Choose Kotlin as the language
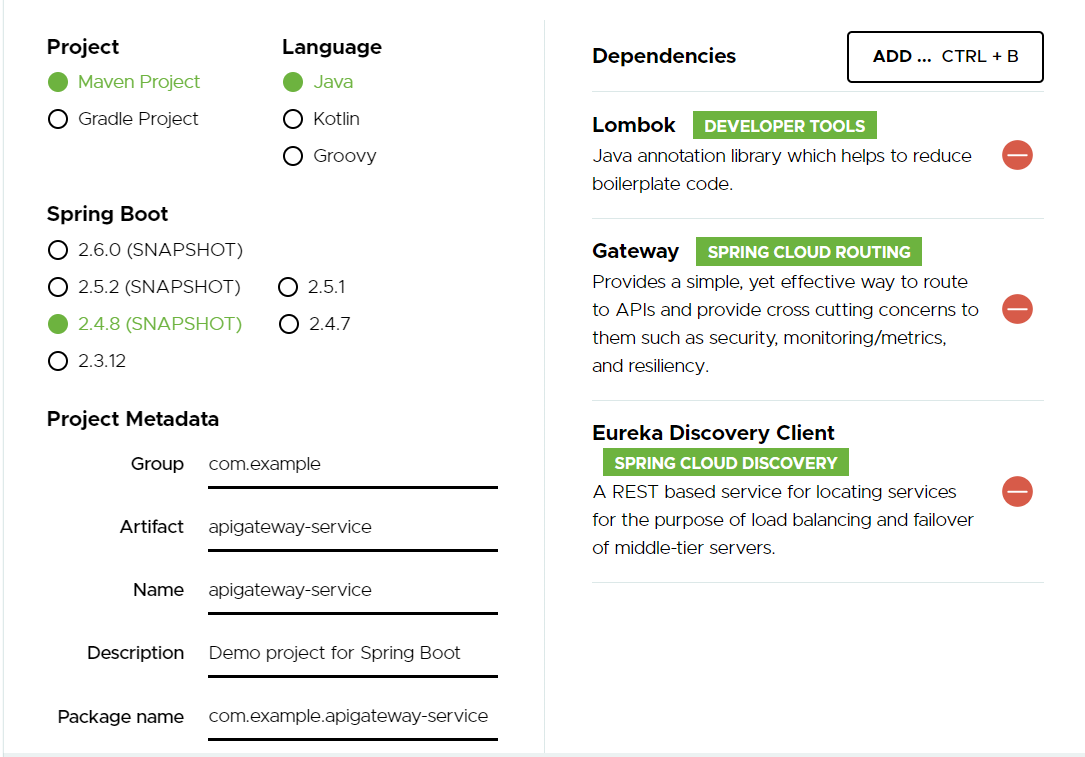Image resolution: width=1085 pixels, height=757 pixels. (x=293, y=119)
